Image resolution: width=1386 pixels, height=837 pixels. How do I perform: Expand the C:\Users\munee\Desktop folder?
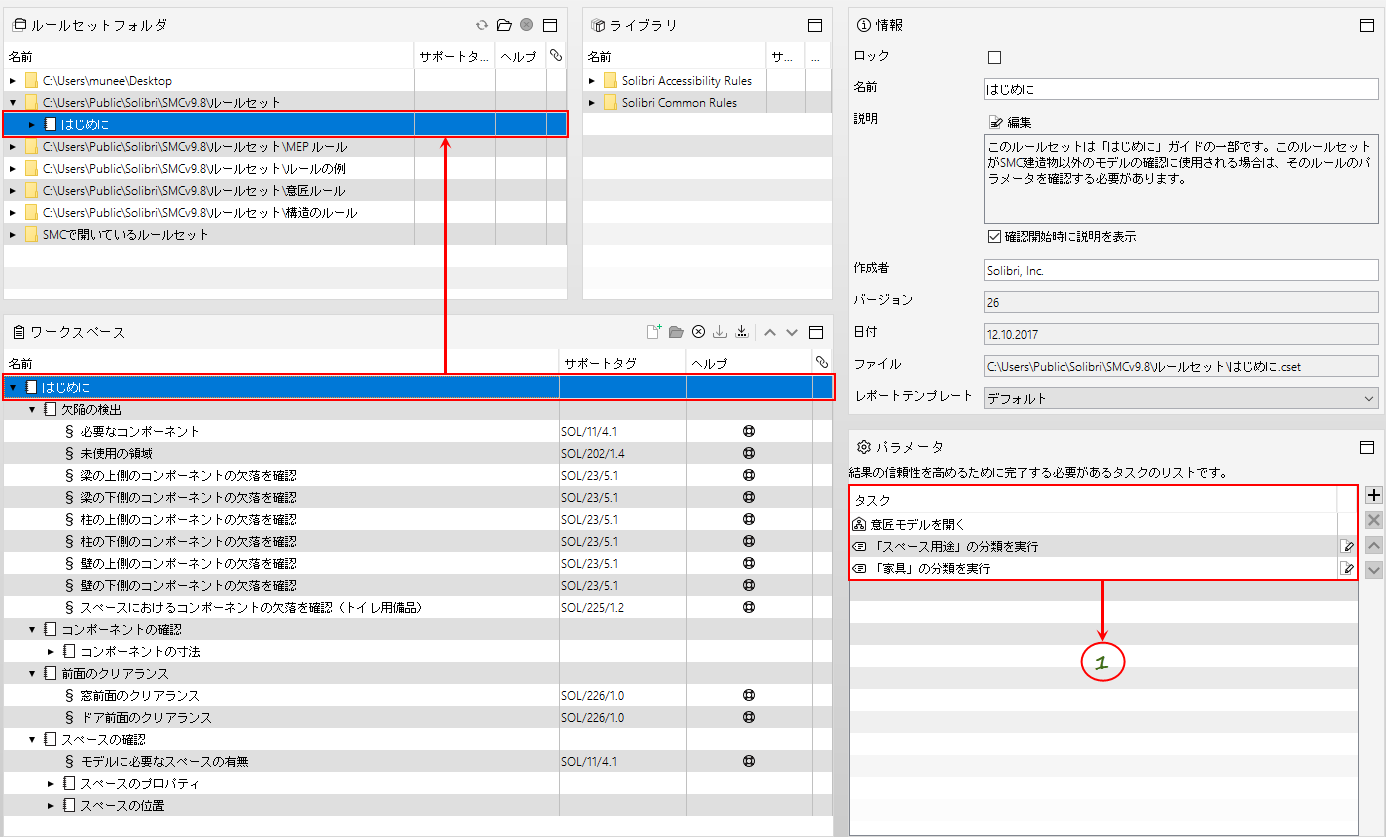(13, 81)
